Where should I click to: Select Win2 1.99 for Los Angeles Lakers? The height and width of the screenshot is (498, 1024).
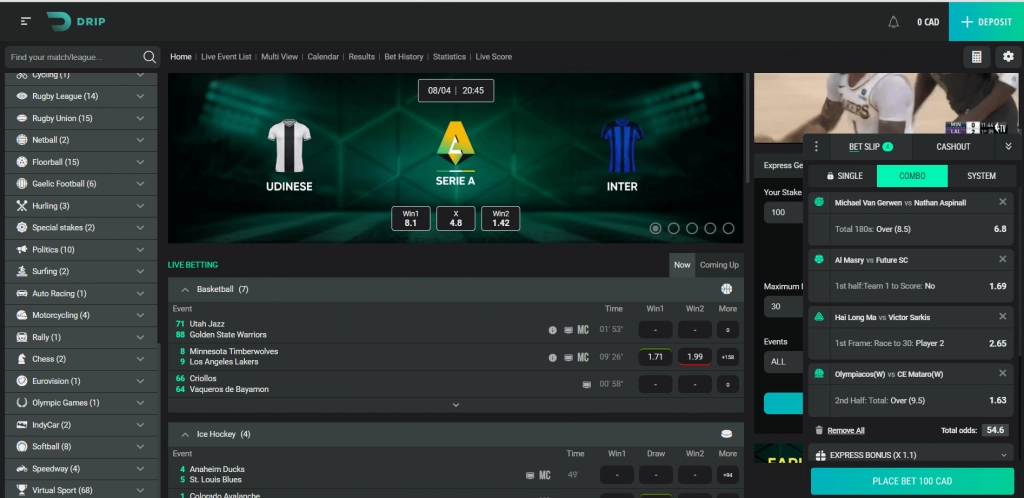tap(695, 358)
